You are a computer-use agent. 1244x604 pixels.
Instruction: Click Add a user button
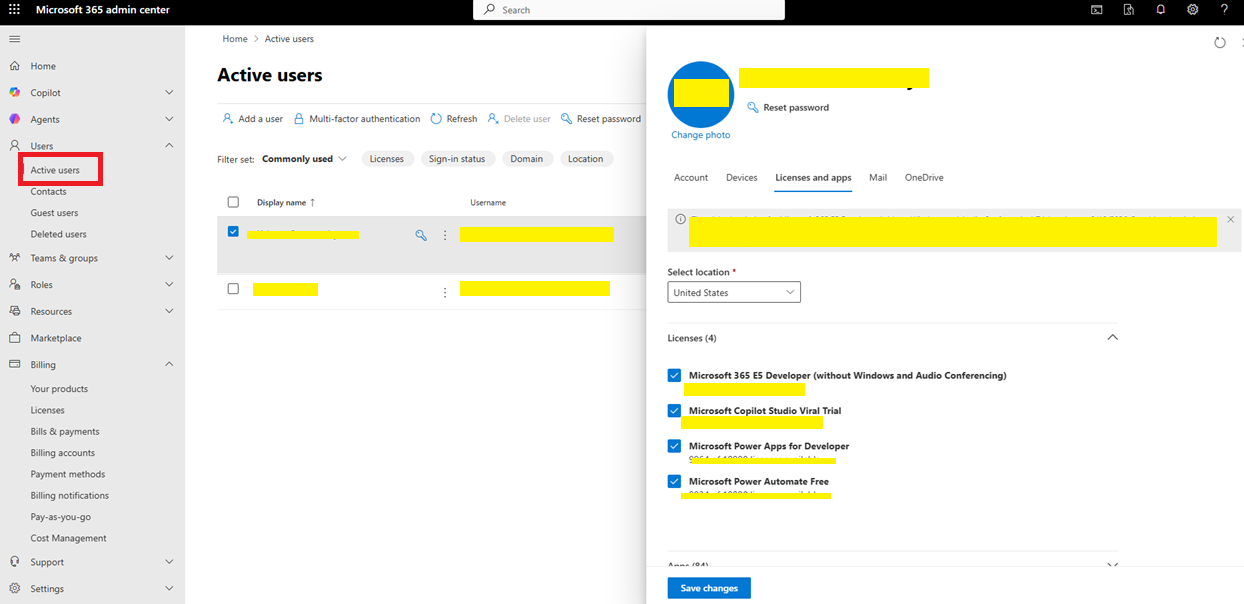(x=253, y=119)
